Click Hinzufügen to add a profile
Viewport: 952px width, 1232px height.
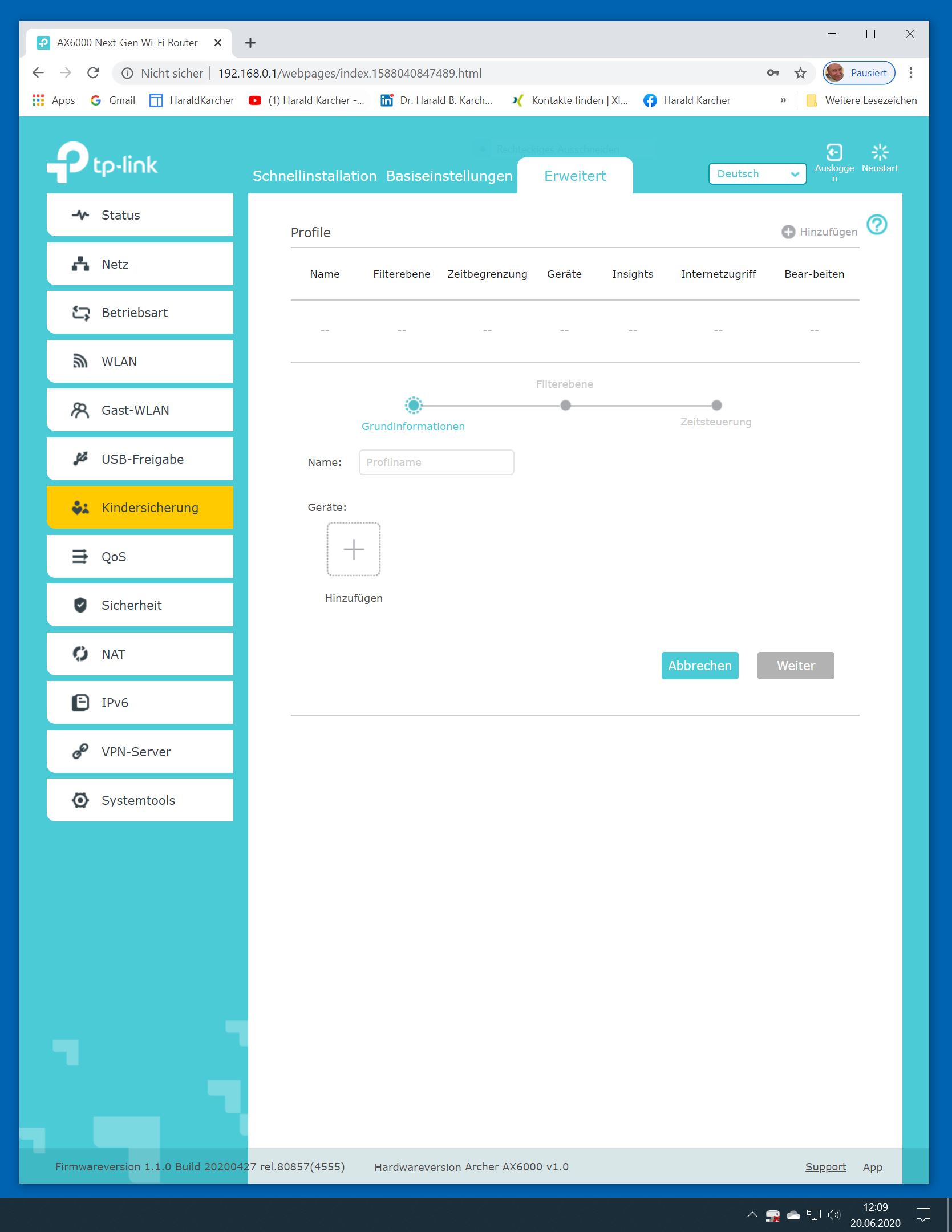[820, 232]
